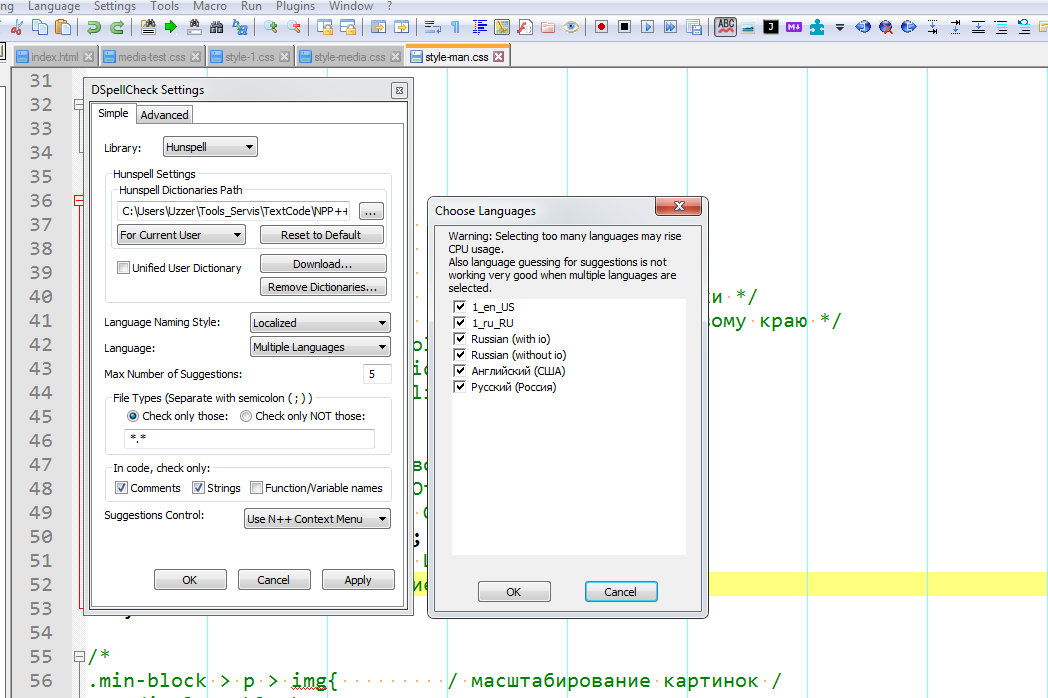Click OK in Choose Languages dialog

coord(514,592)
